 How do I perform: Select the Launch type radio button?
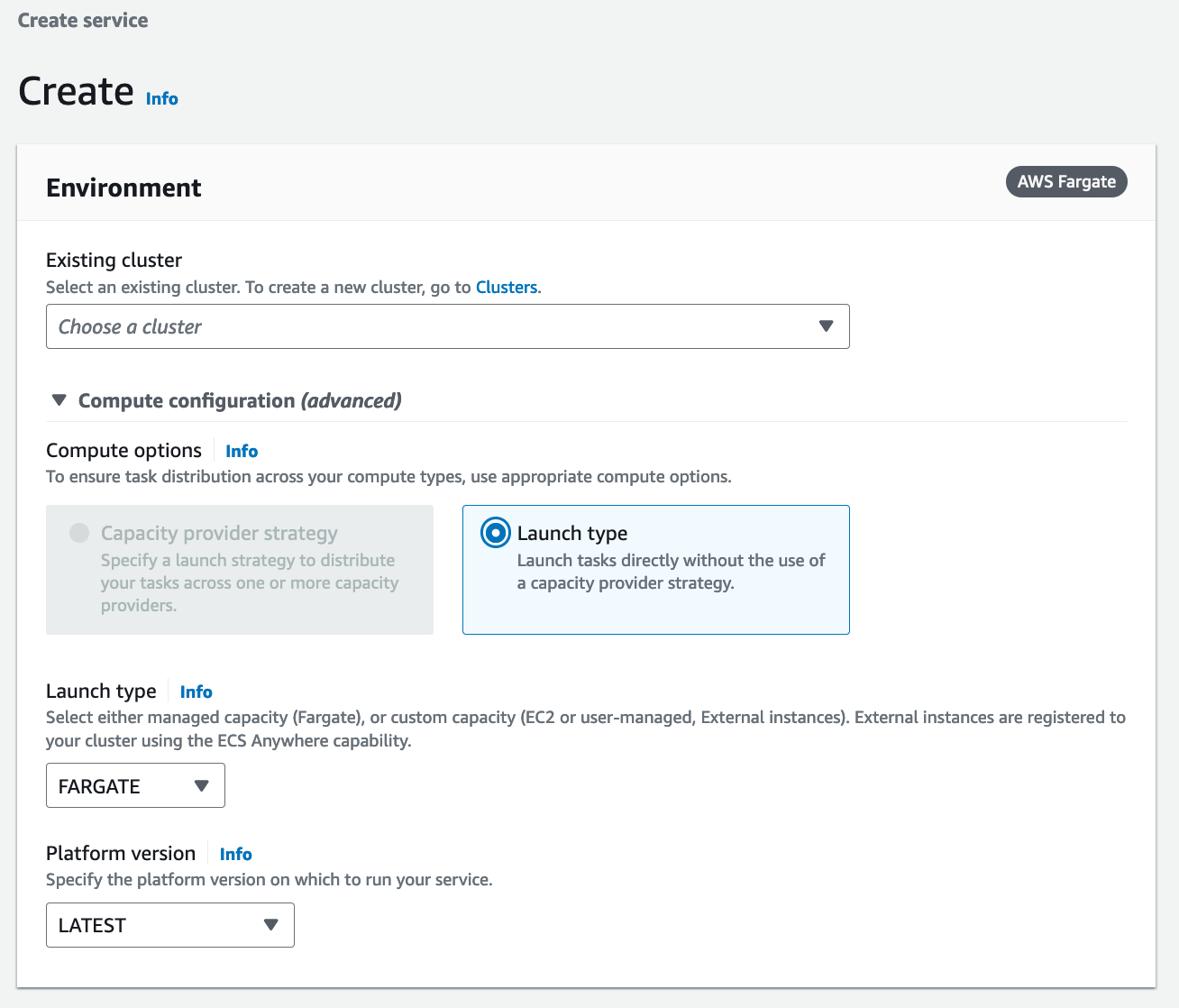coord(495,533)
